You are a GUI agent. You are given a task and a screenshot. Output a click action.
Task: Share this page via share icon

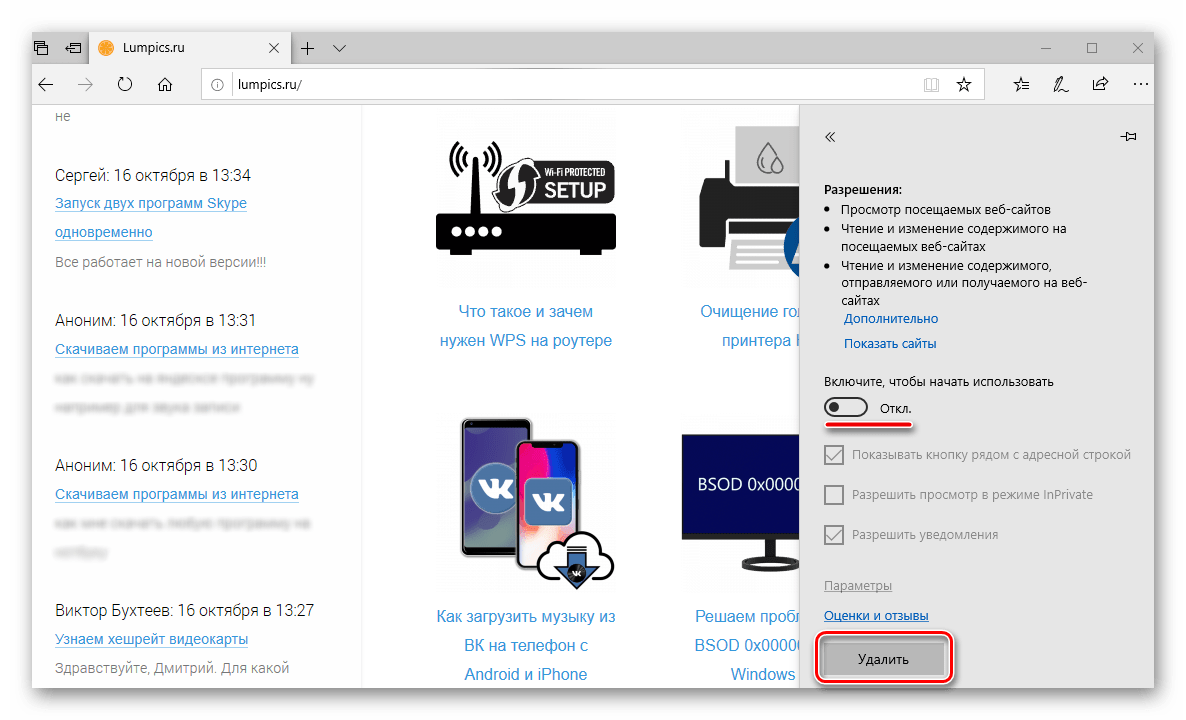pos(1100,85)
